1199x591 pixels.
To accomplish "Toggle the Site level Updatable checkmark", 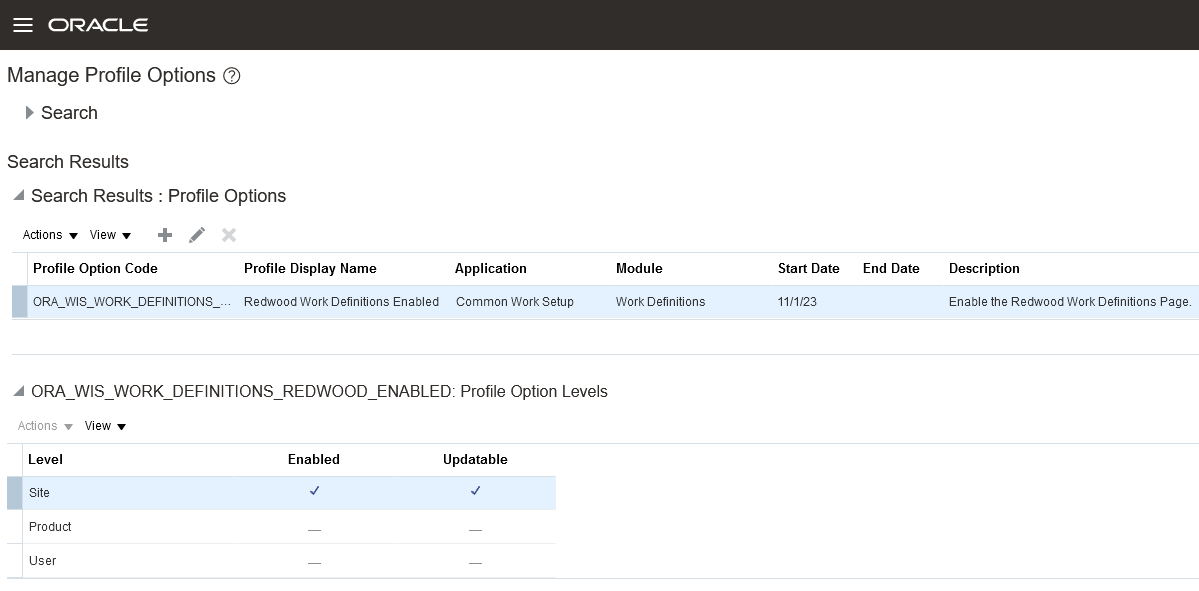I will click(x=475, y=491).
